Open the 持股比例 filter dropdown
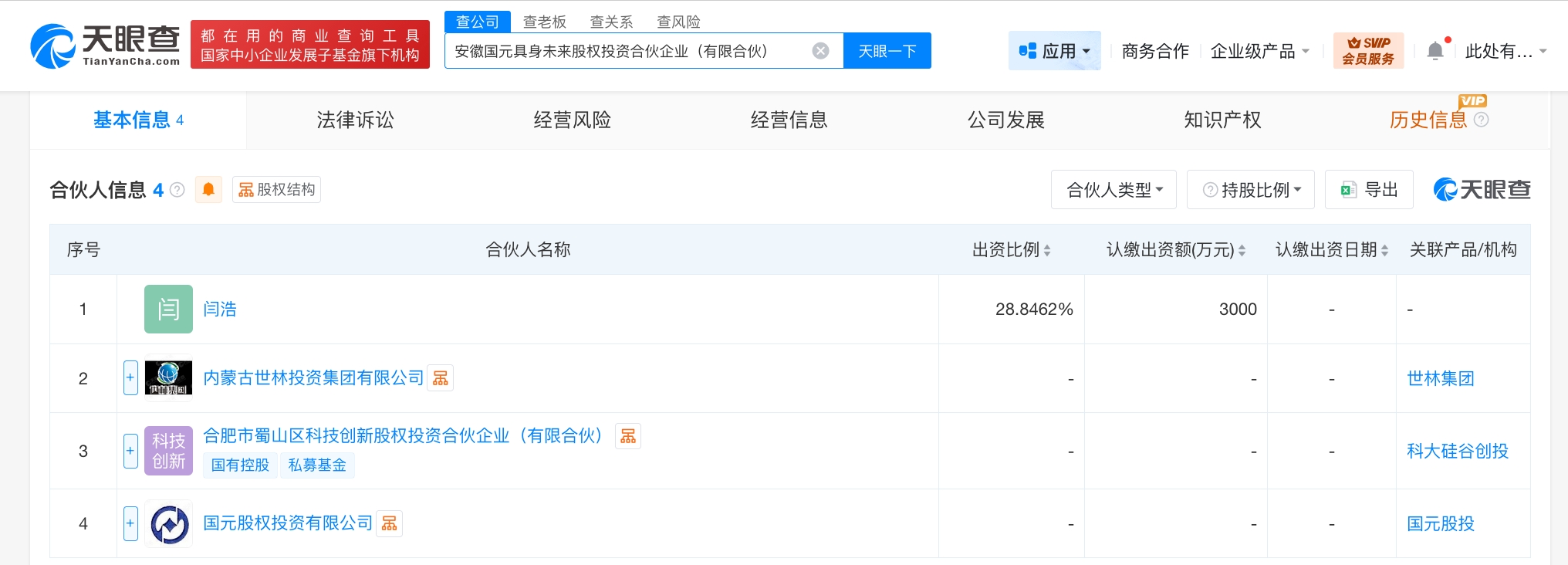The width and height of the screenshot is (1568, 565). point(1250,190)
